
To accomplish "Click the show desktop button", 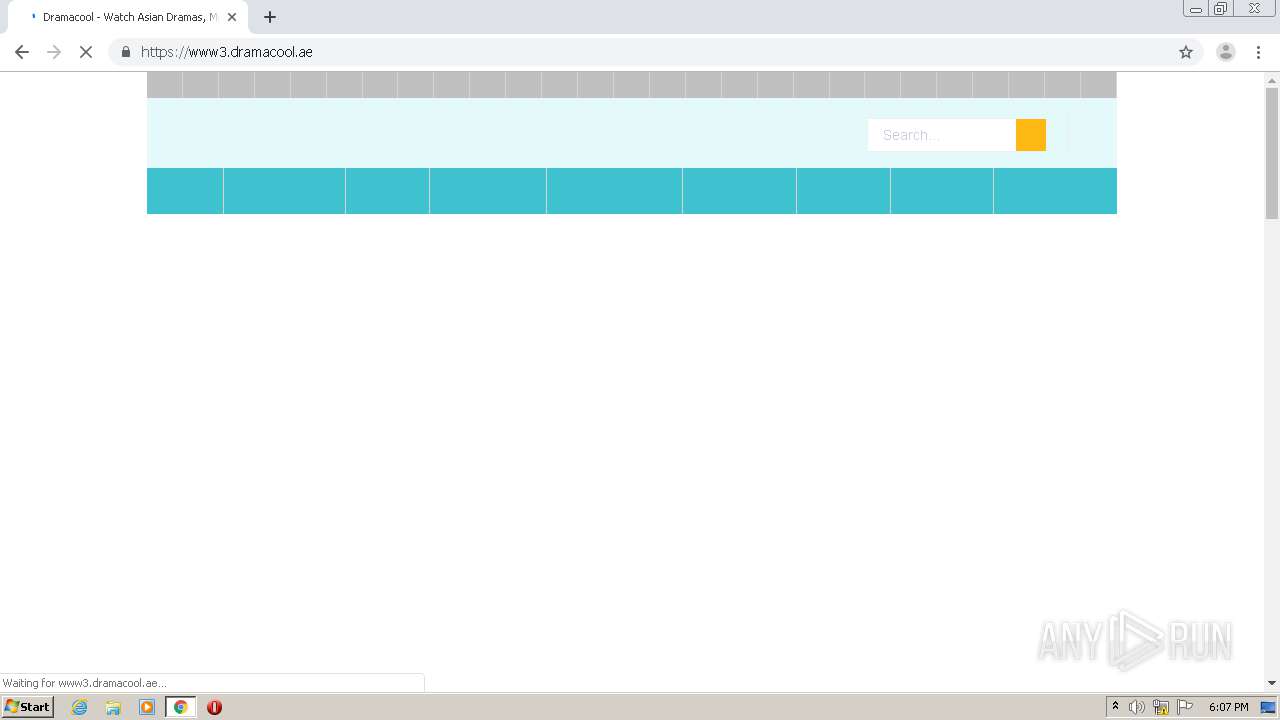I will (x=1269, y=707).
